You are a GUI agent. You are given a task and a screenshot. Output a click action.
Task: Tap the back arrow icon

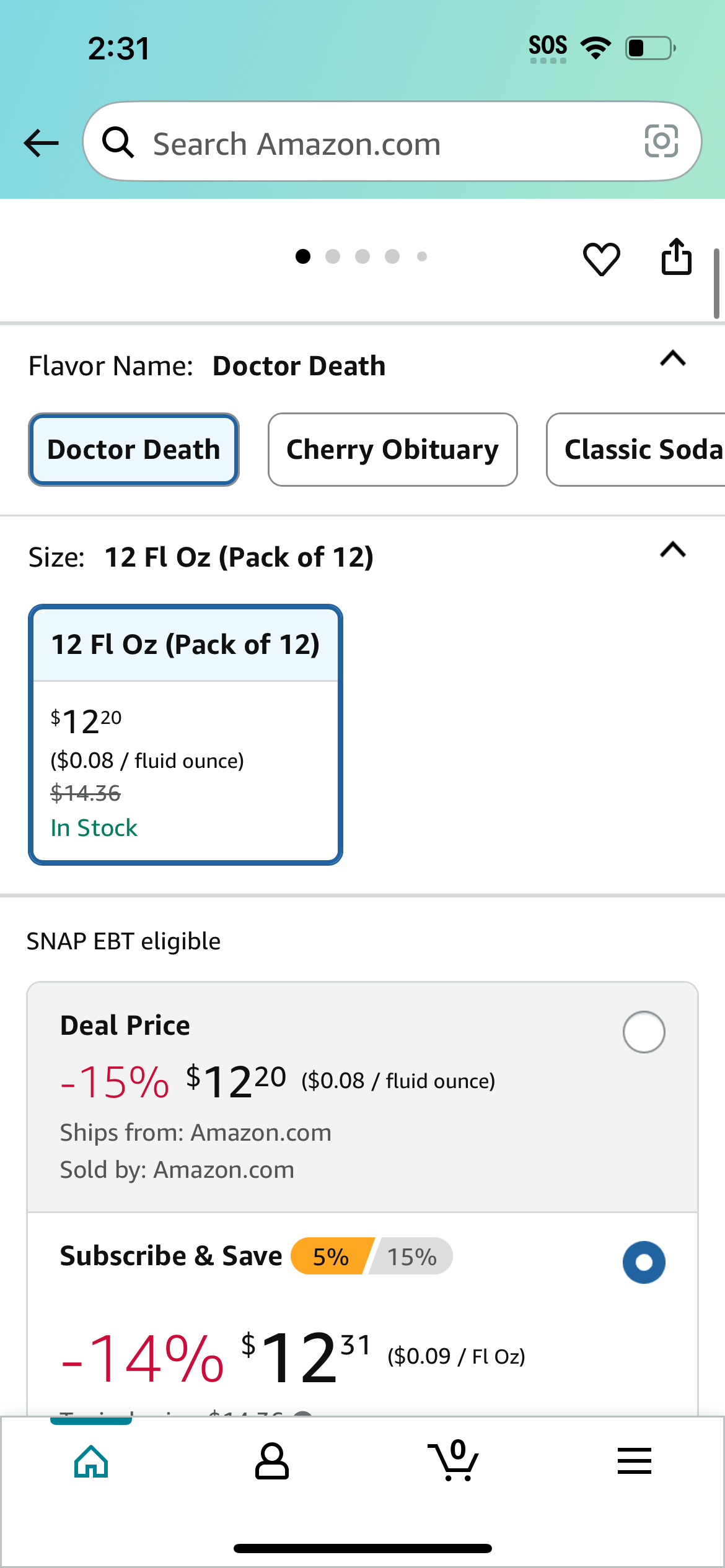coord(41,143)
